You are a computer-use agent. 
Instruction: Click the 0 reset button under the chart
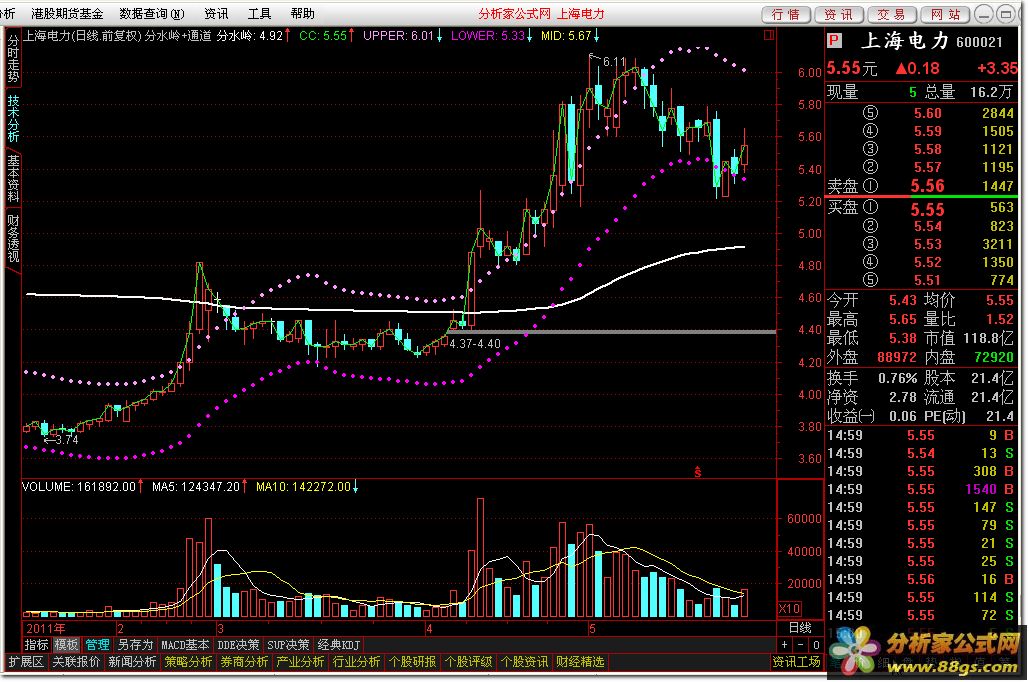tap(815, 645)
